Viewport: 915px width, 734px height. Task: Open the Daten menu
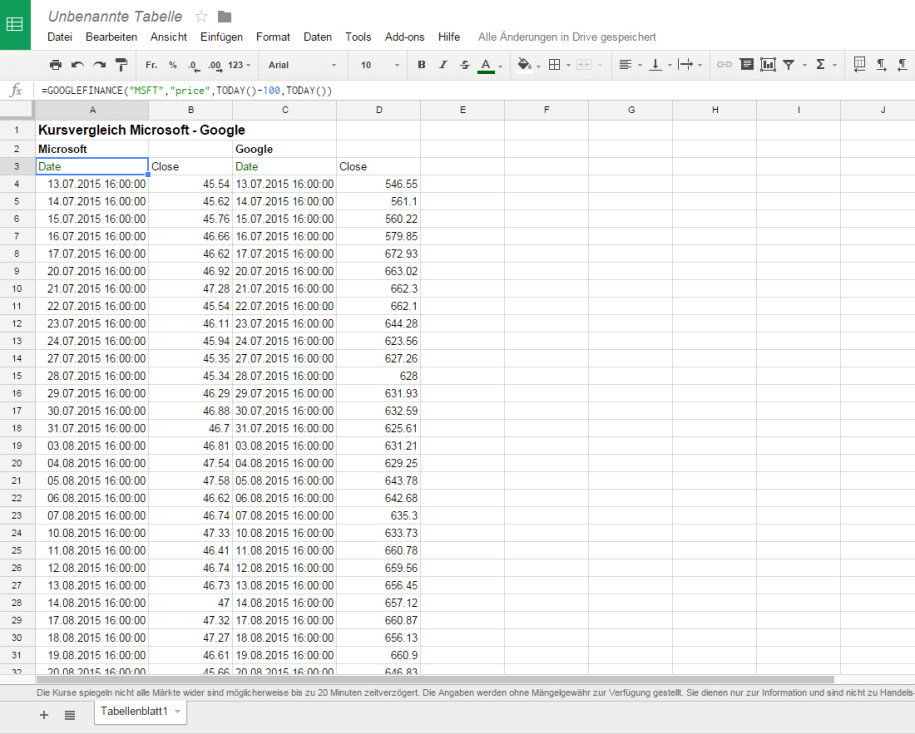pos(317,37)
